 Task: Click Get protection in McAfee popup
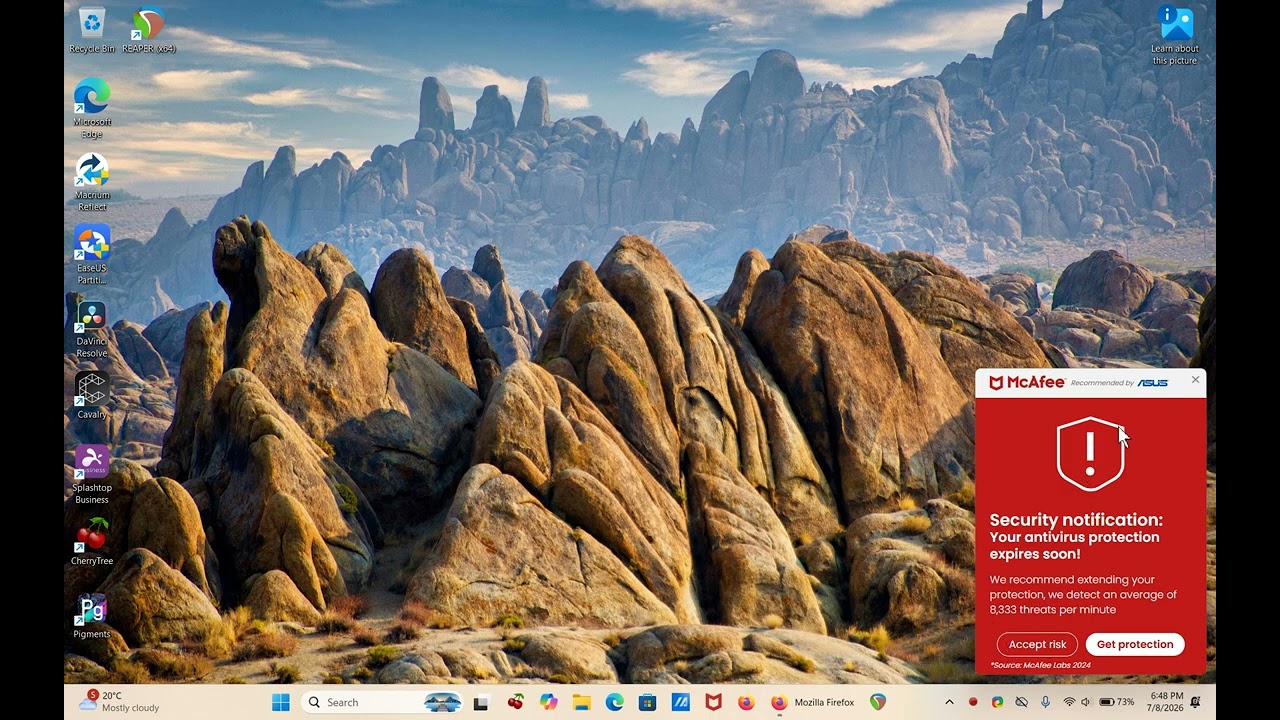tap(1135, 644)
